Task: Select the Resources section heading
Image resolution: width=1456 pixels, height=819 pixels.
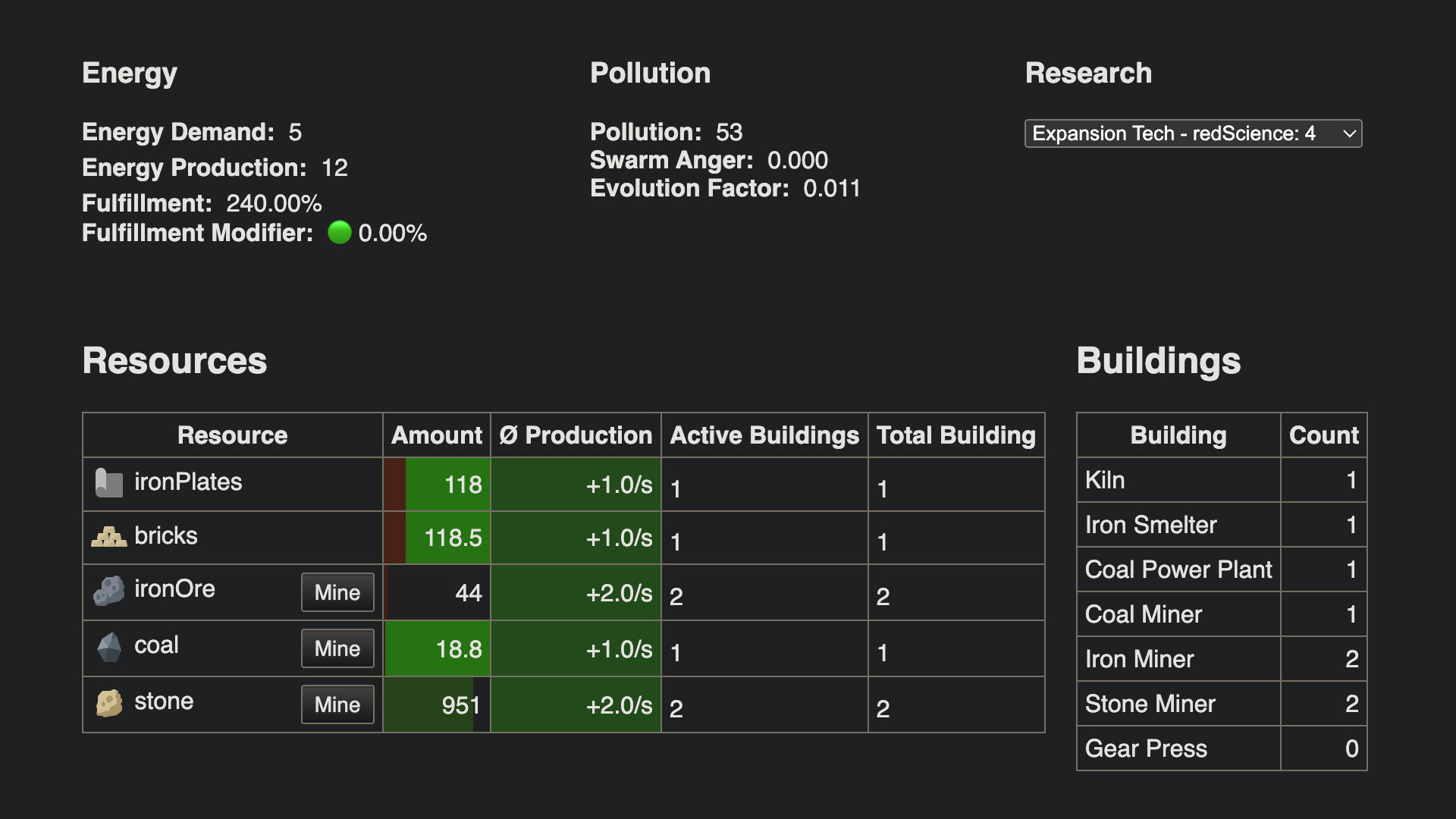Action: (174, 361)
